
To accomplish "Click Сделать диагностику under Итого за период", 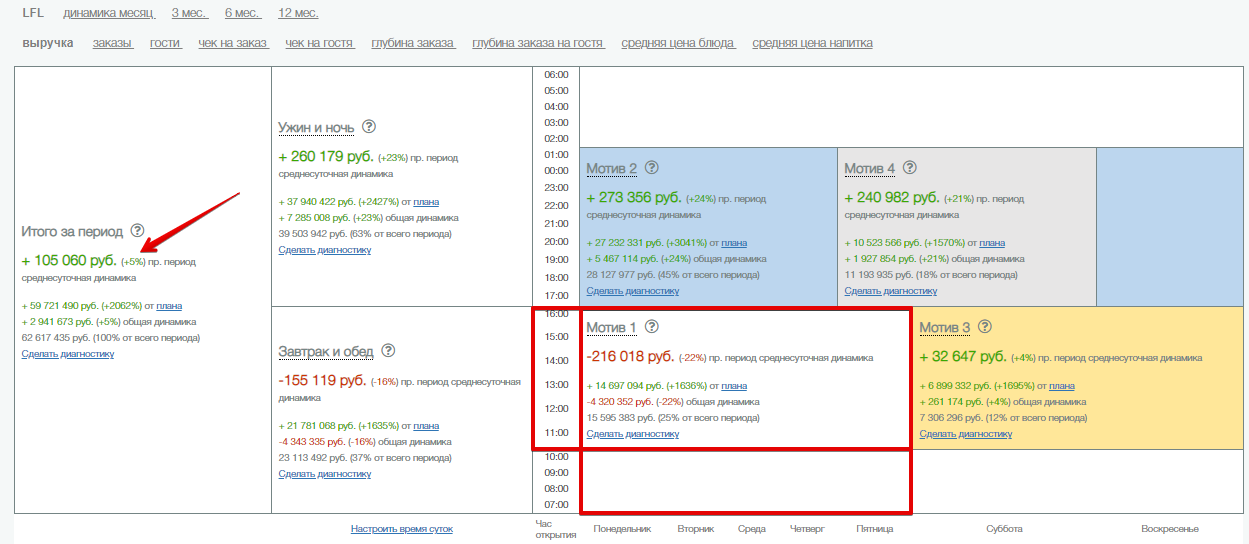I will 67,354.
